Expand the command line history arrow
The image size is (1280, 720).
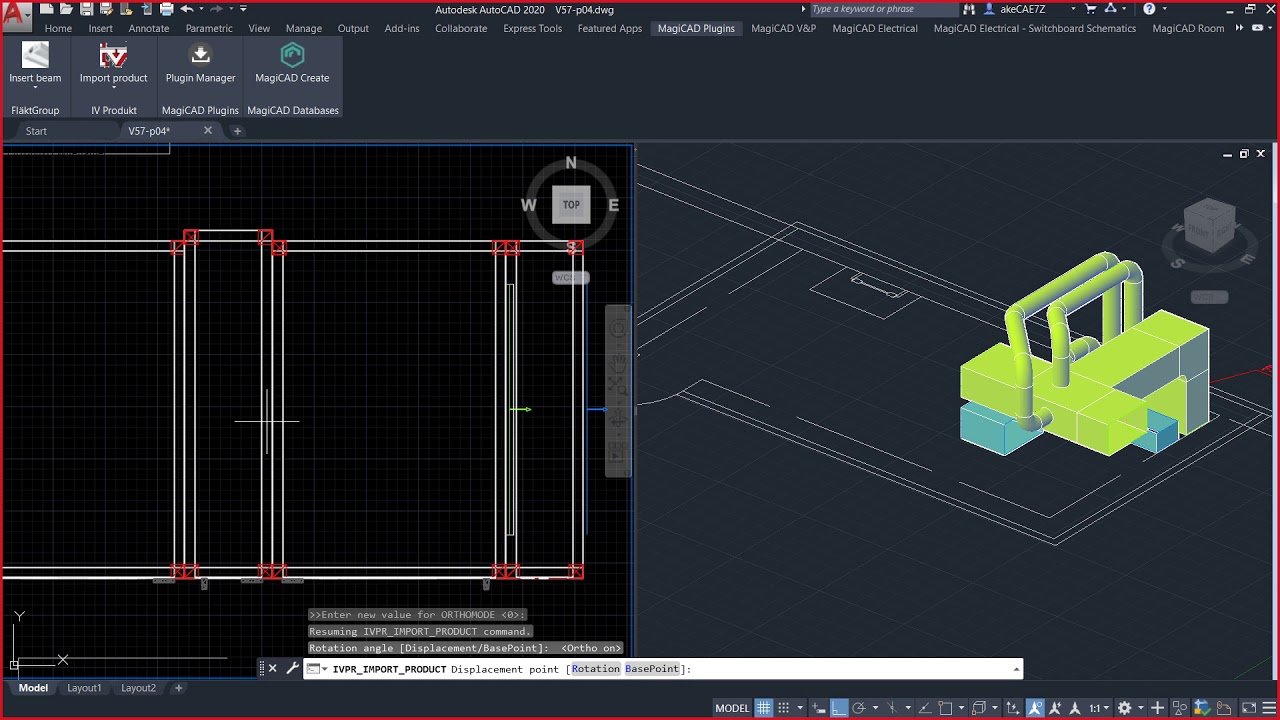1016,669
